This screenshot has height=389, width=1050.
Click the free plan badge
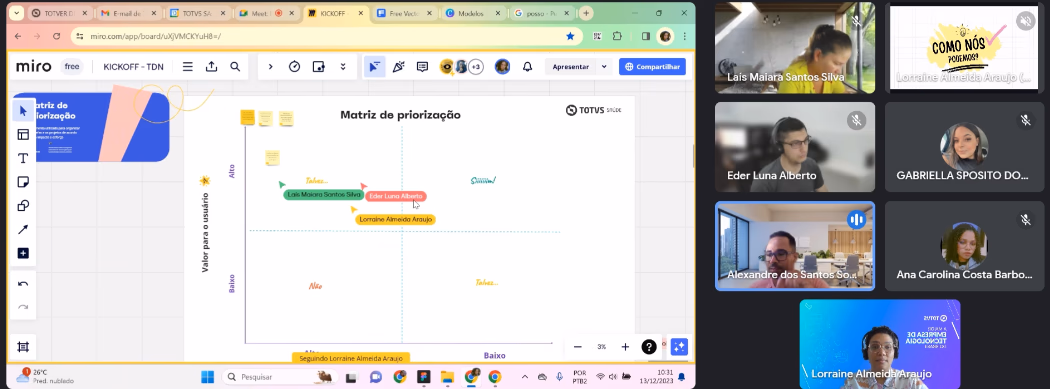tap(72, 67)
